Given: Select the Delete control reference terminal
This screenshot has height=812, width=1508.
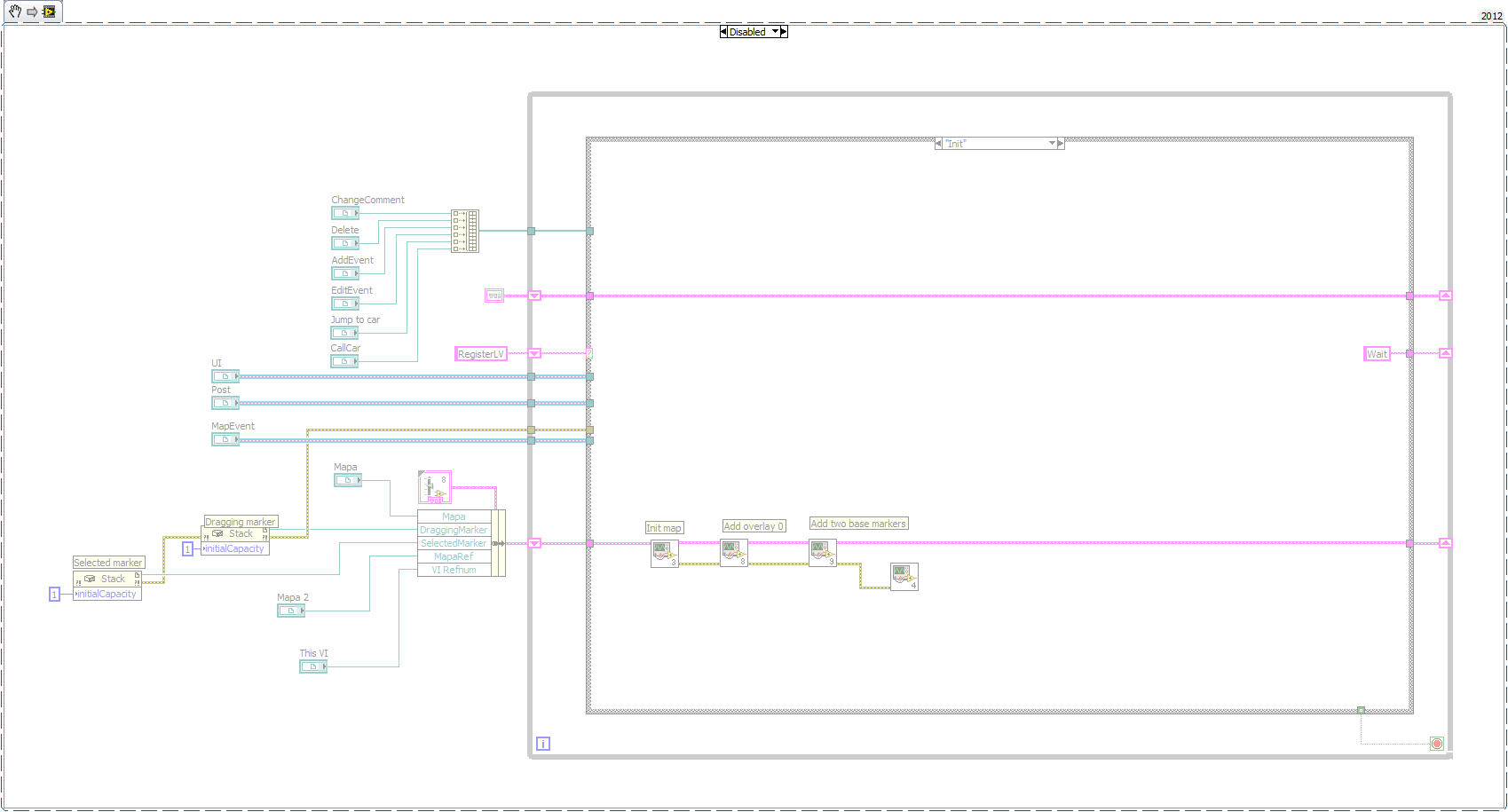Looking at the screenshot, I should 345,243.
